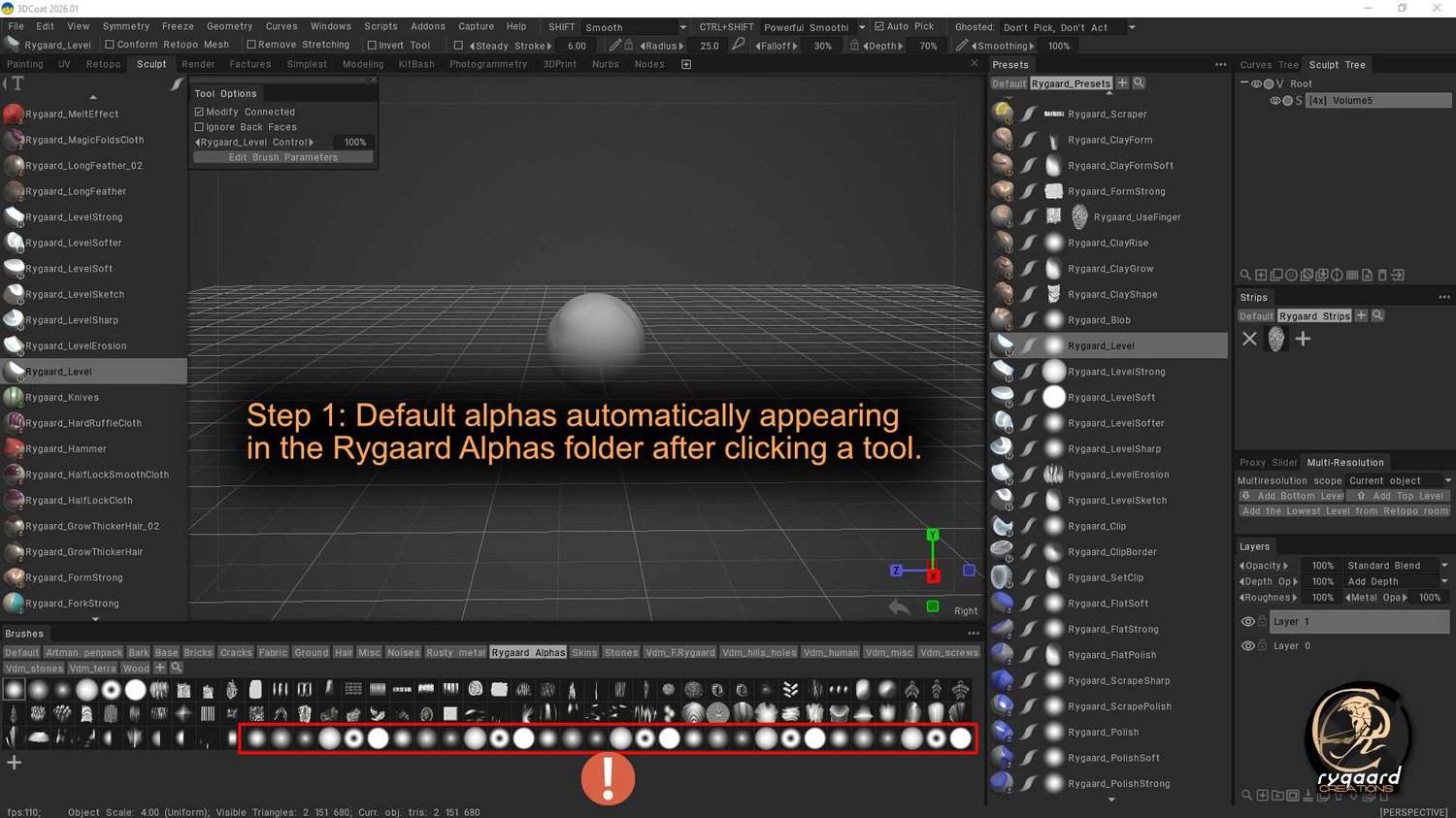Toggle visibility of Volume5
The image size is (1456, 818).
[1275, 101]
